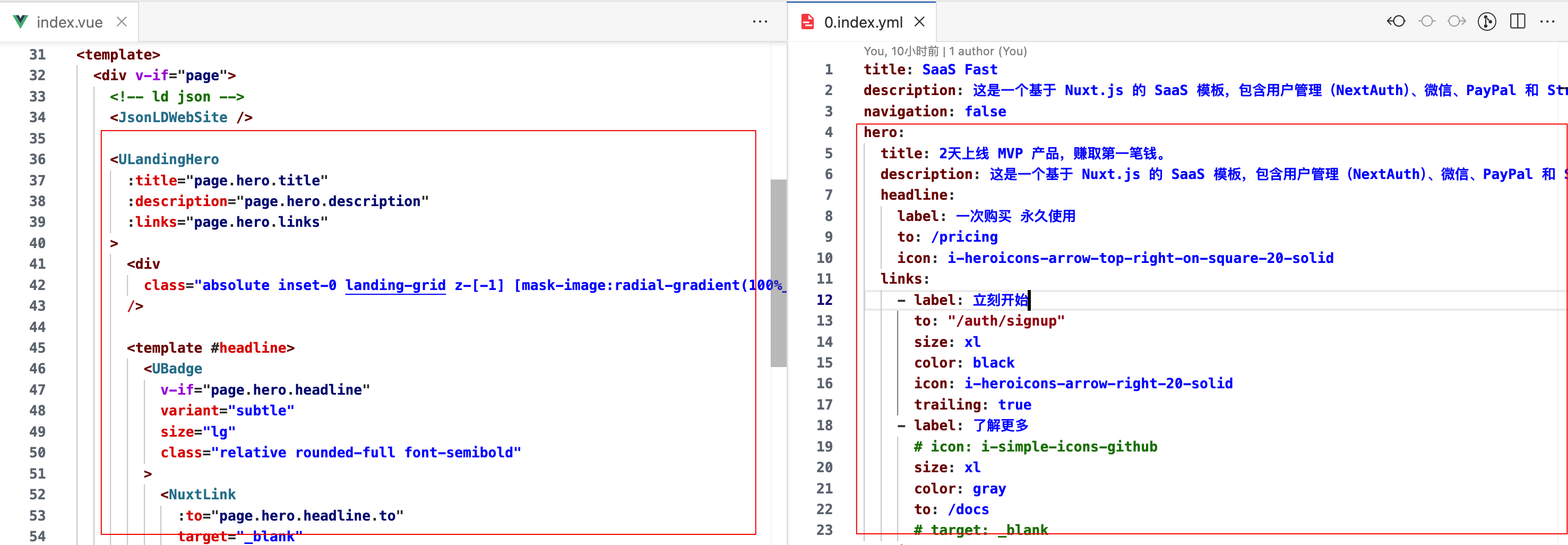Click ':to="page.hero.headline.to"' attribute

click(291, 516)
